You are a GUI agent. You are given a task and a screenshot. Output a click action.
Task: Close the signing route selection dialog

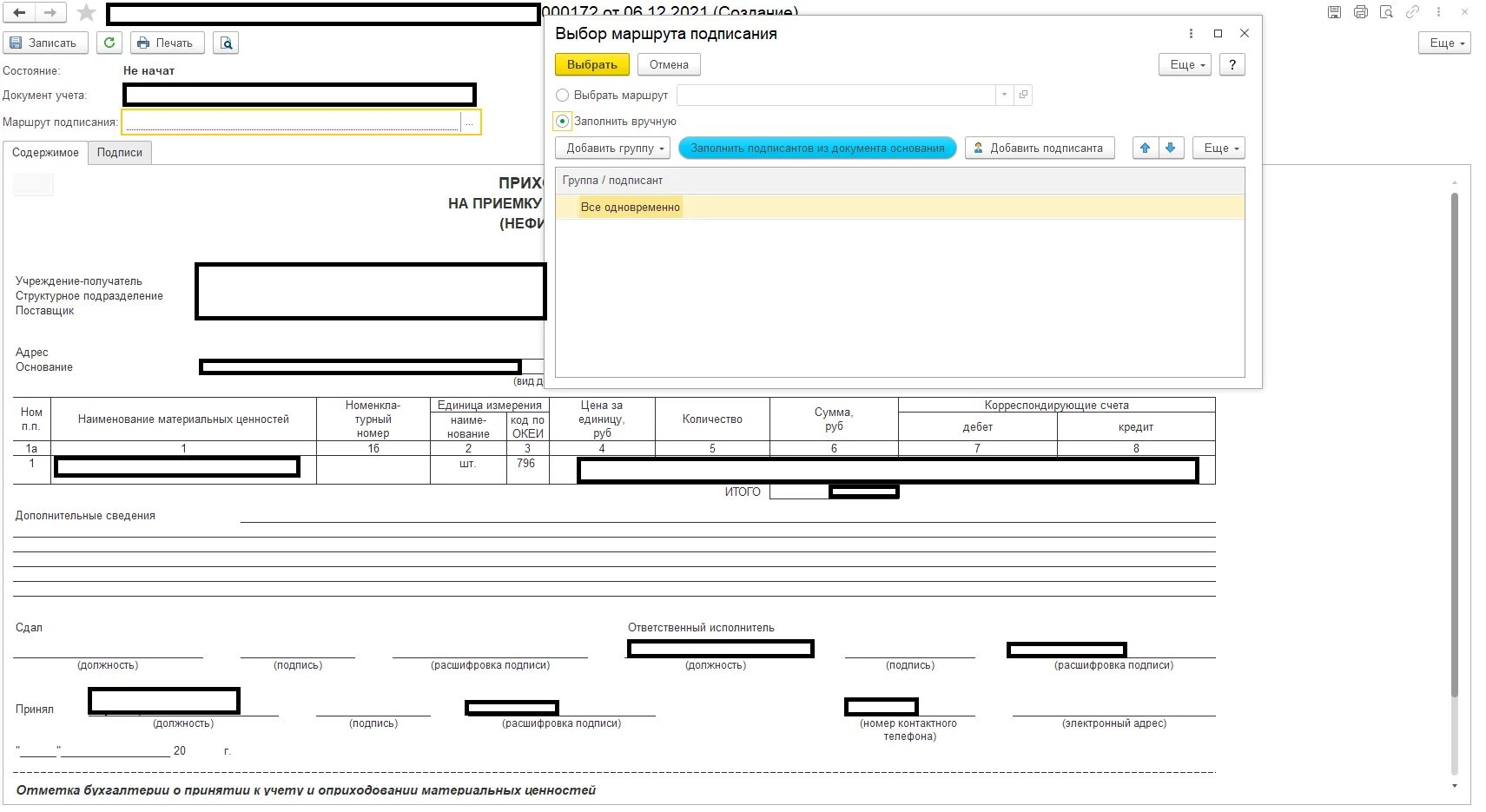click(x=1245, y=34)
